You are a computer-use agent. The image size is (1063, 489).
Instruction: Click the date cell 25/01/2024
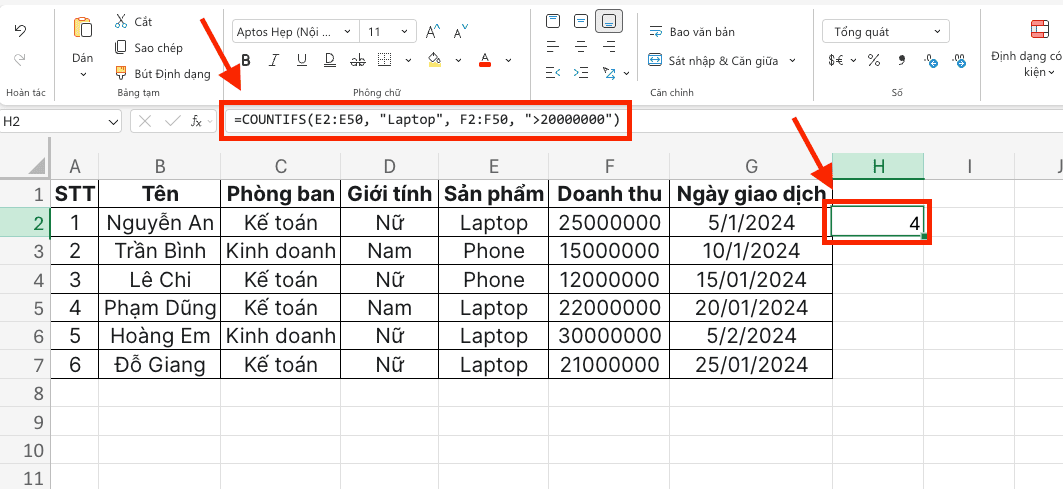[751, 365]
